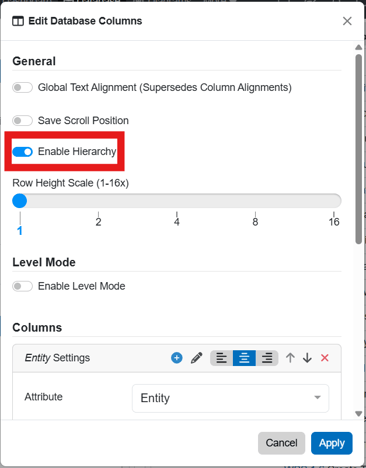Disable the Enable Hierarchy toggle
The image size is (366, 468).
point(22,152)
